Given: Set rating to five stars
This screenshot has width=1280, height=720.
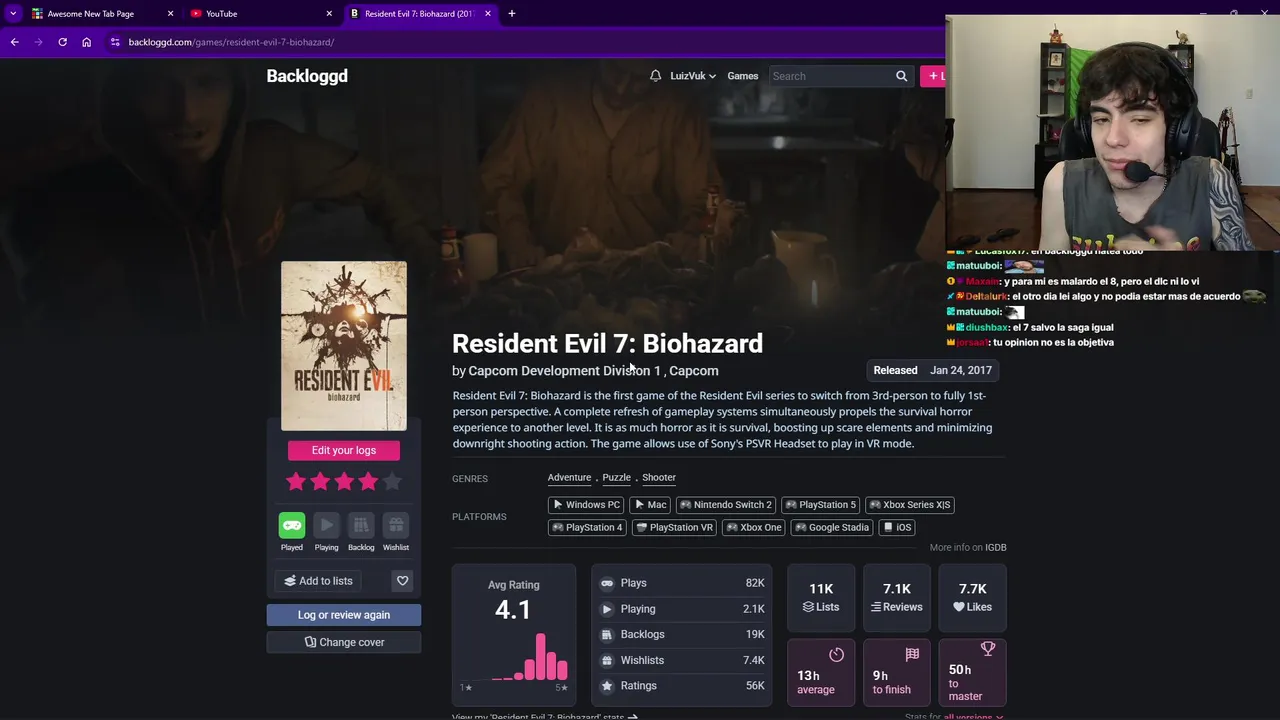Looking at the screenshot, I should [x=392, y=482].
